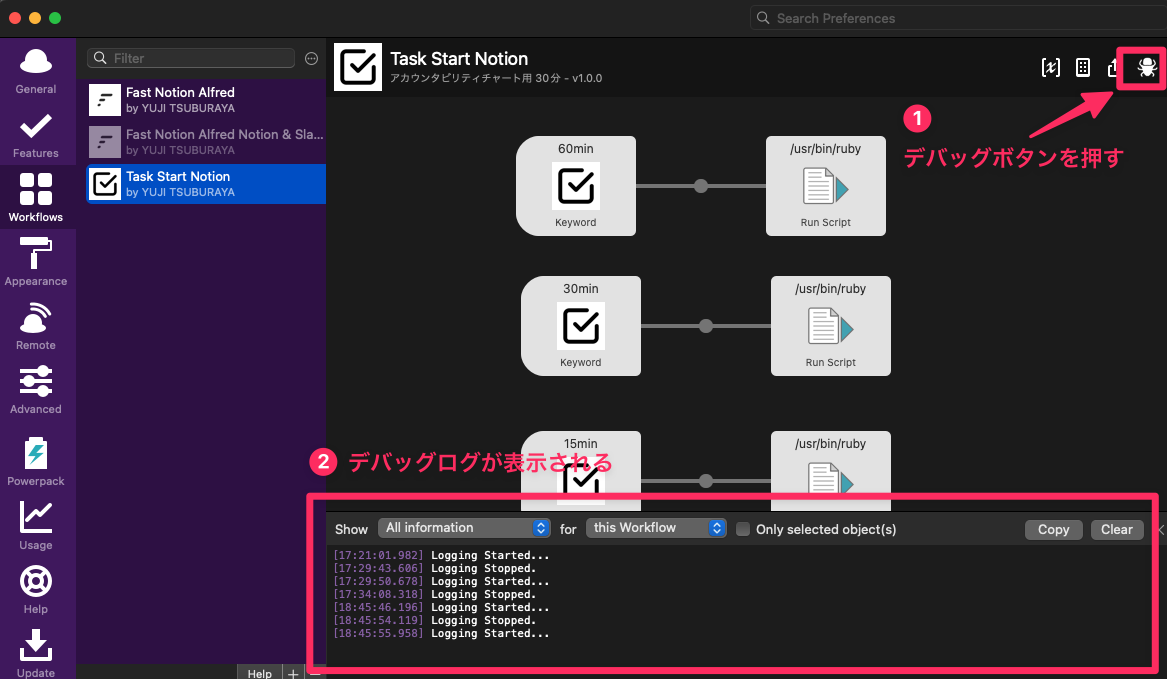This screenshot has height=679, width=1167.
Task: Open the Update section
Action: (x=36, y=654)
